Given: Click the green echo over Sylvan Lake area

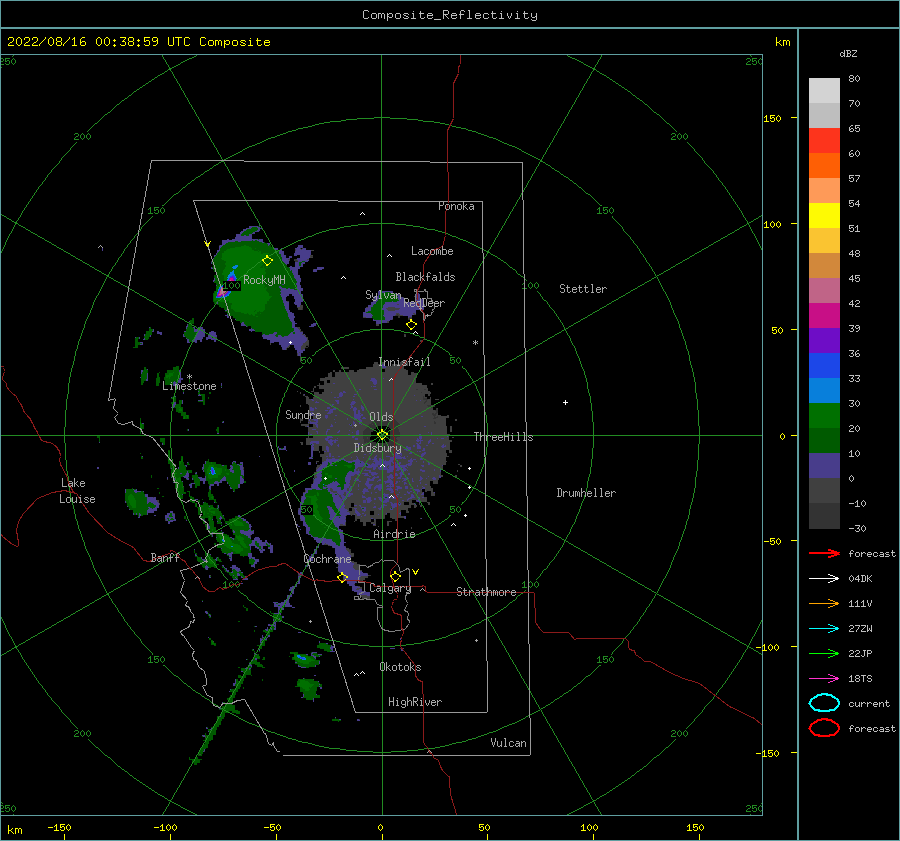Looking at the screenshot, I should coord(379,311).
